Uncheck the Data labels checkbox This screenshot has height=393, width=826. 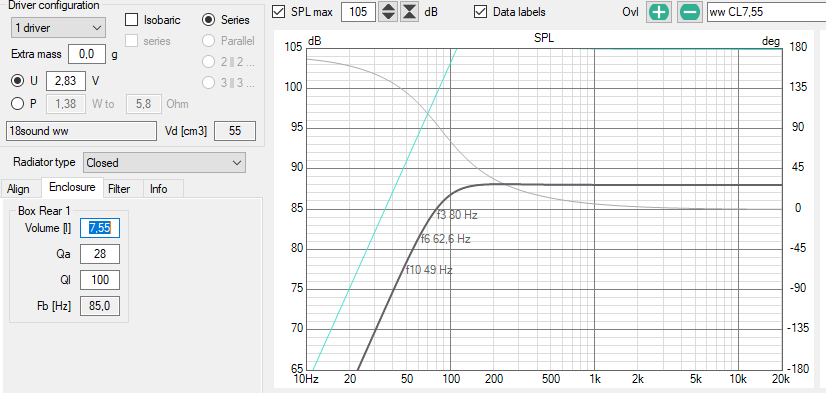(x=480, y=12)
